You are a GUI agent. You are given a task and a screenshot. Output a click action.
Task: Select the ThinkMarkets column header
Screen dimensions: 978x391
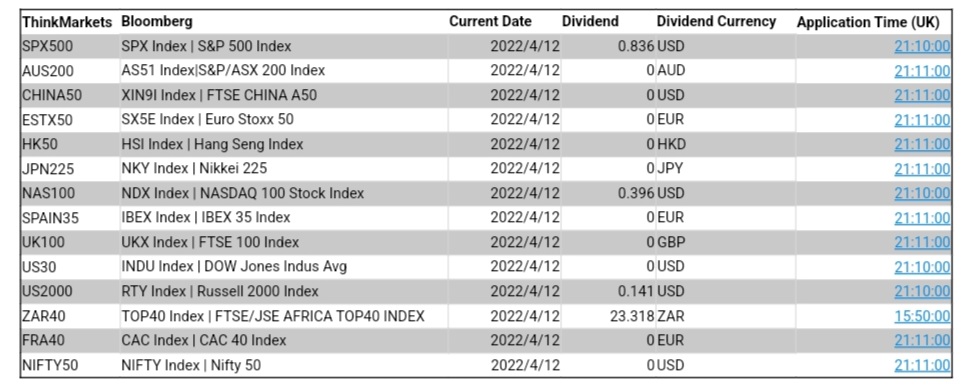(x=67, y=22)
